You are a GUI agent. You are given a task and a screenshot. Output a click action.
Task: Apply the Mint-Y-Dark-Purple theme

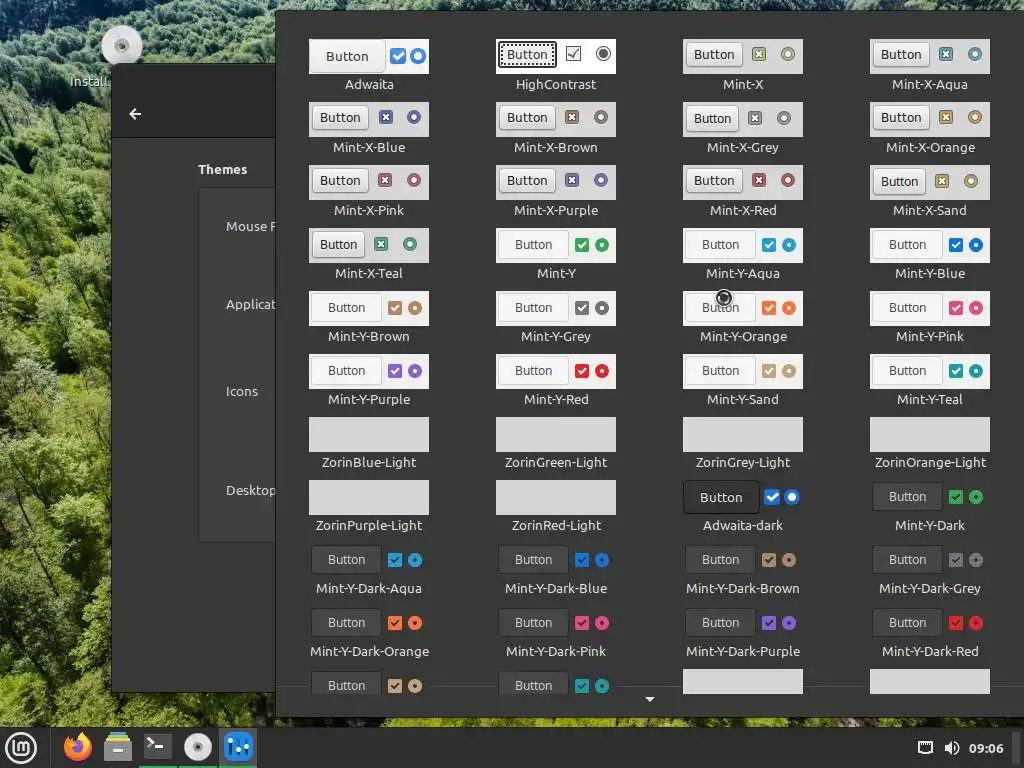(743, 633)
